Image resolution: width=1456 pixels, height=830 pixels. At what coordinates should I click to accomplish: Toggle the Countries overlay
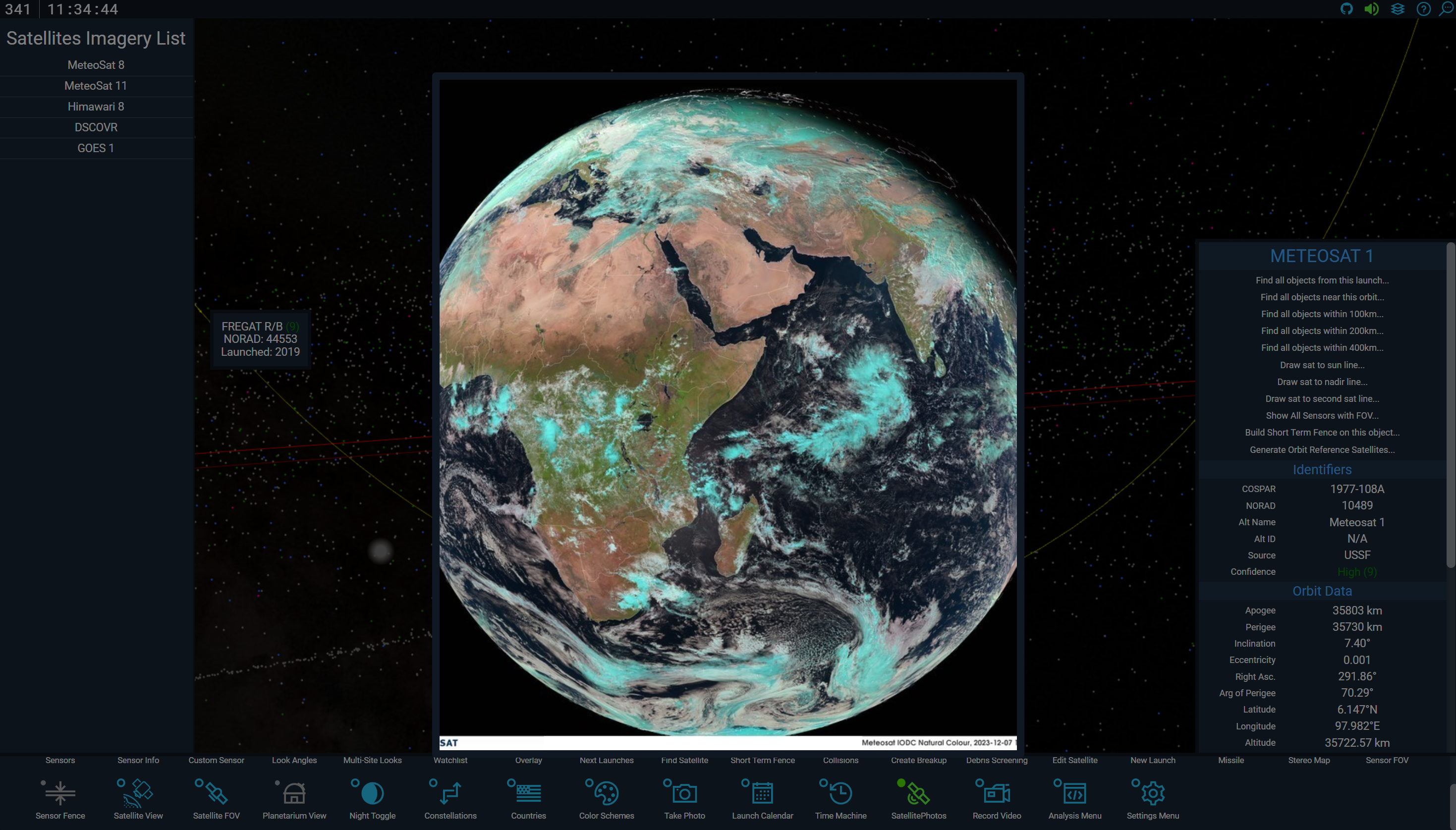528,793
